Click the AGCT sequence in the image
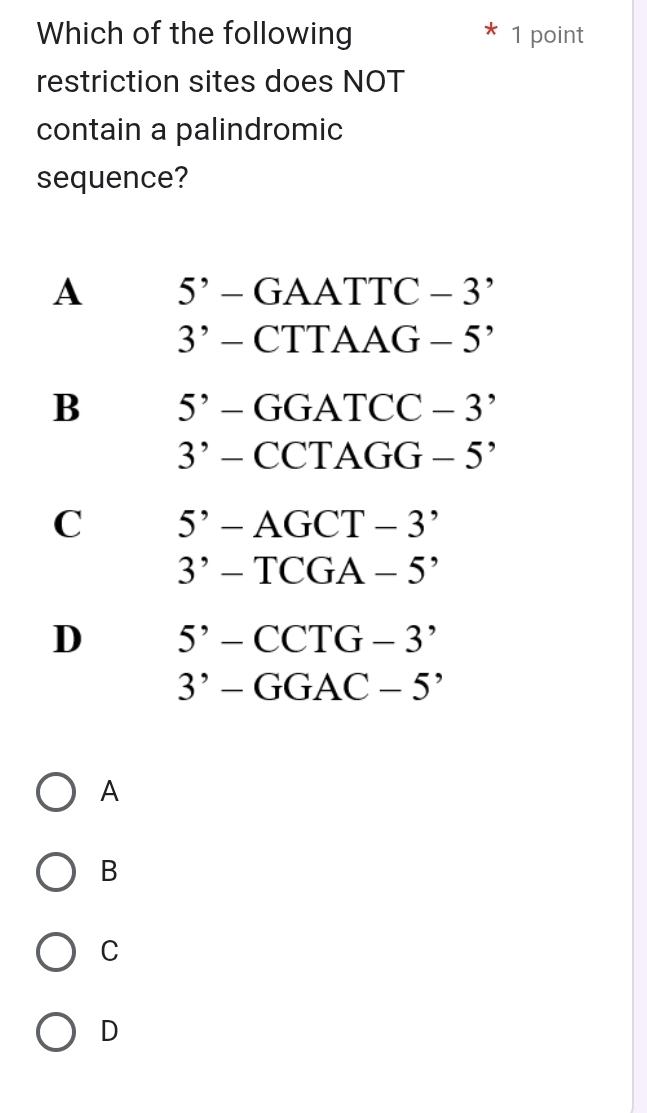Viewport: 647px width, 1113px height. (311, 523)
